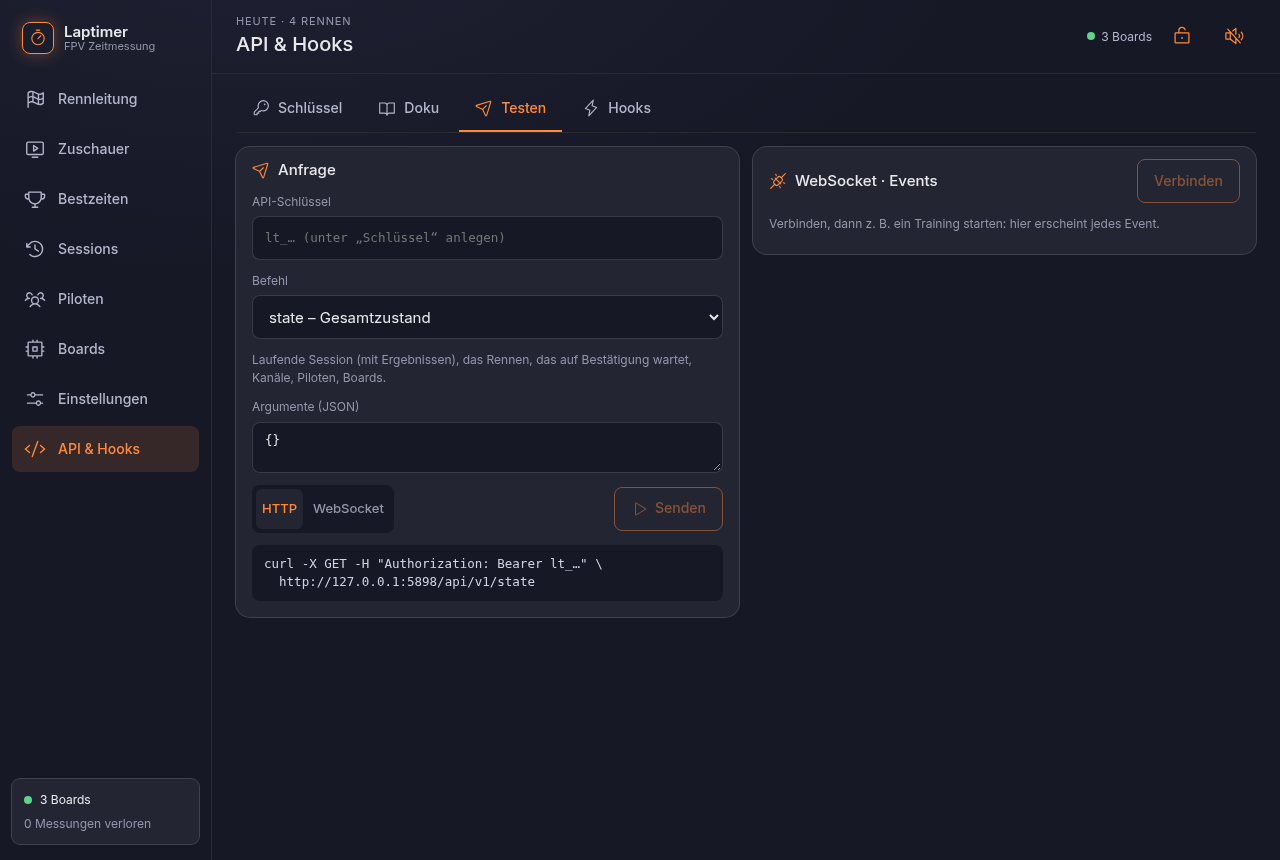Focus the API-Schlüssel input field

pos(487,238)
